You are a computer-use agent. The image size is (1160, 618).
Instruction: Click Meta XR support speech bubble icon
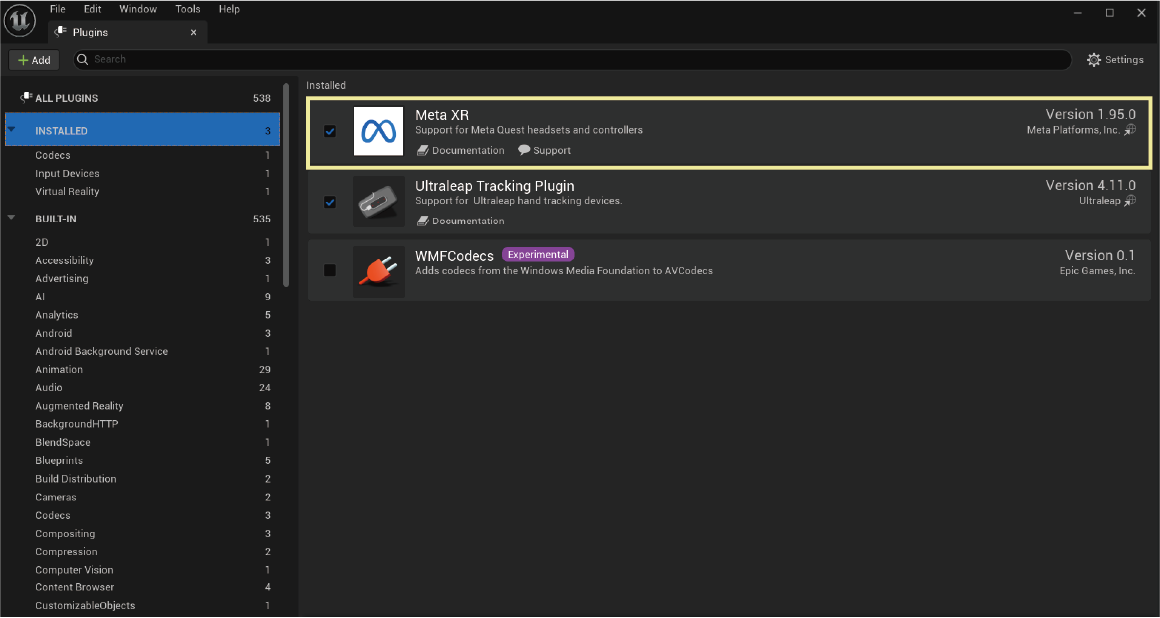click(524, 150)
